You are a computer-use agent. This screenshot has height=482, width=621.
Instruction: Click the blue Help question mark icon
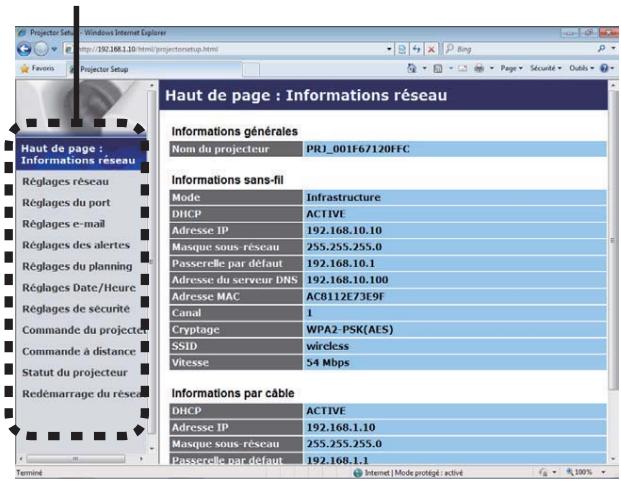click(x=604, y=69)
